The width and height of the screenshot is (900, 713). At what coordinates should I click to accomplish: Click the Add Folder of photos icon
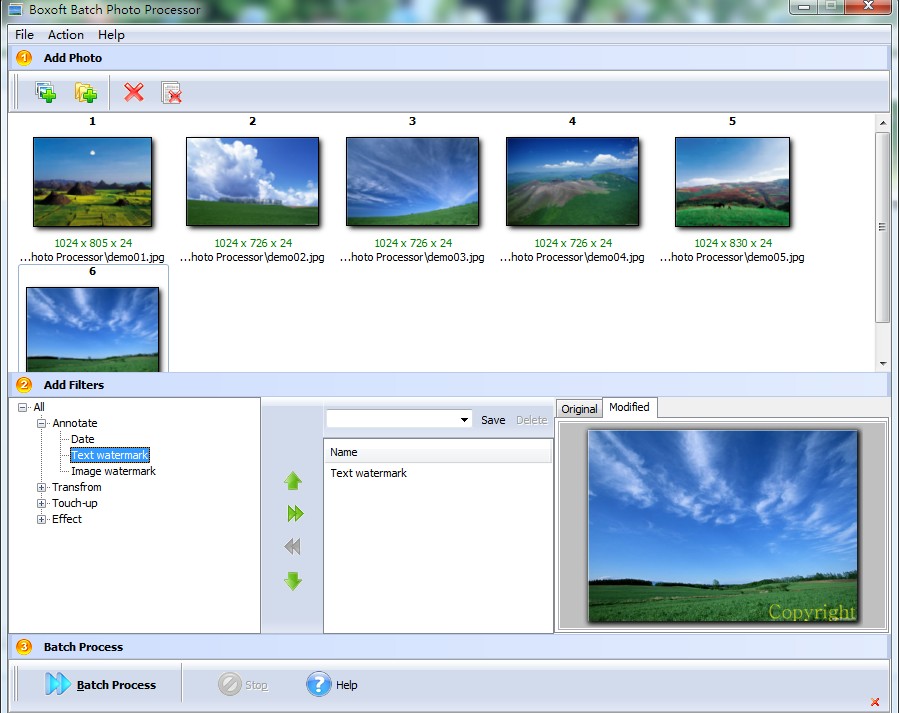click(x=86, y=92)
